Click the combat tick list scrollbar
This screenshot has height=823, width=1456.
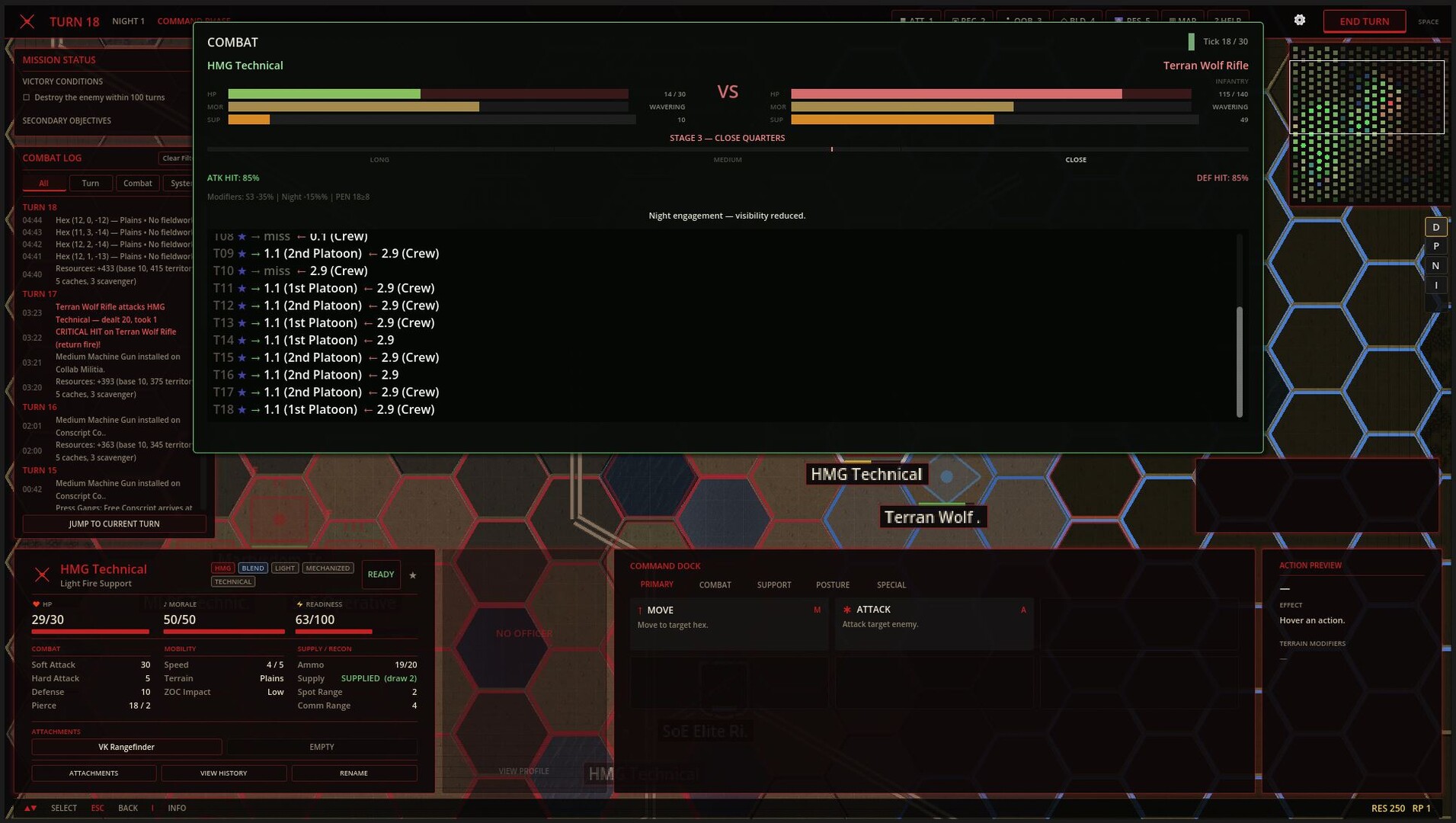(1240, 362)
